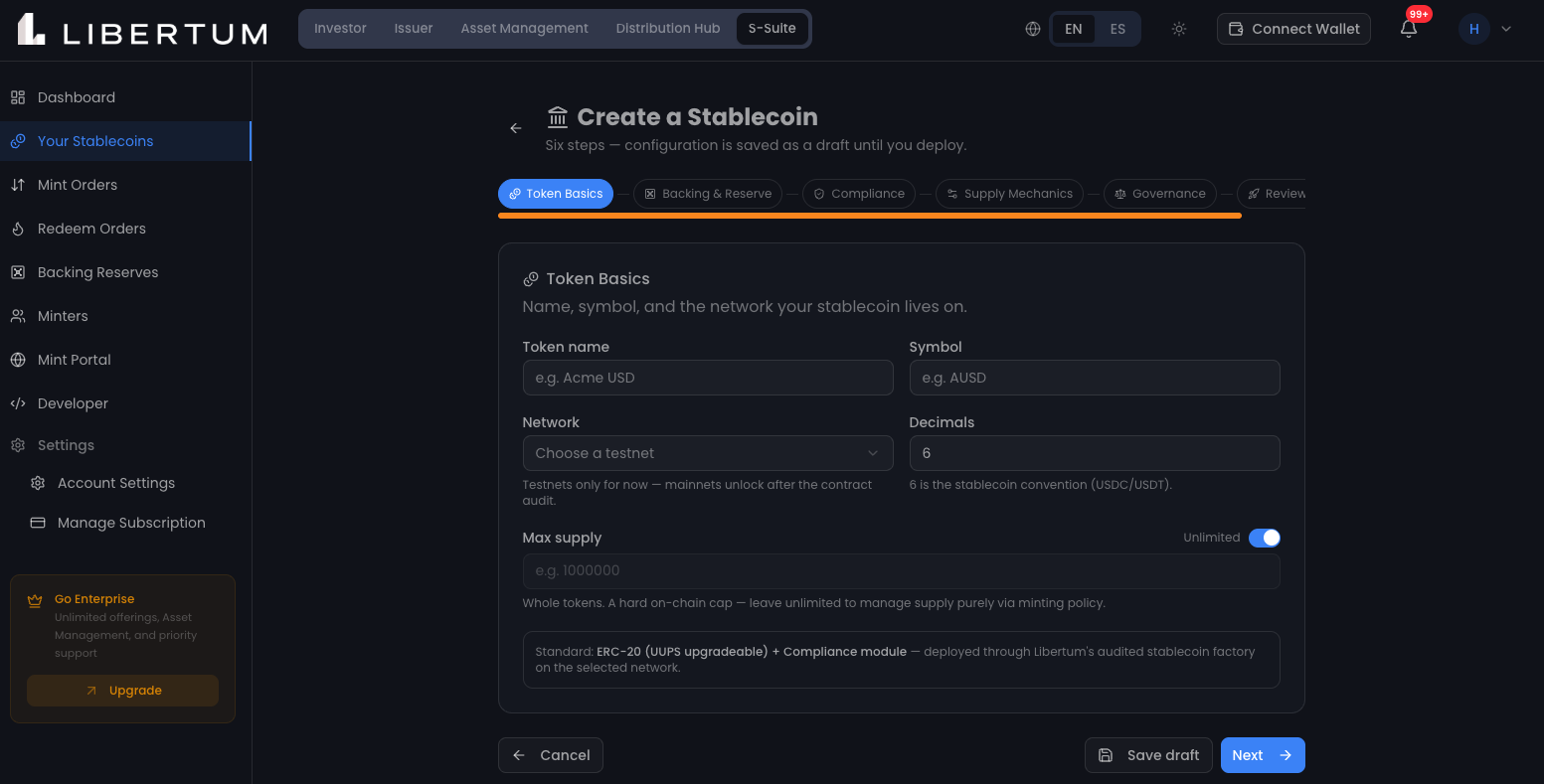1544x784 pixels.
Task: Switch to the Investor tab
Action: 341,29
